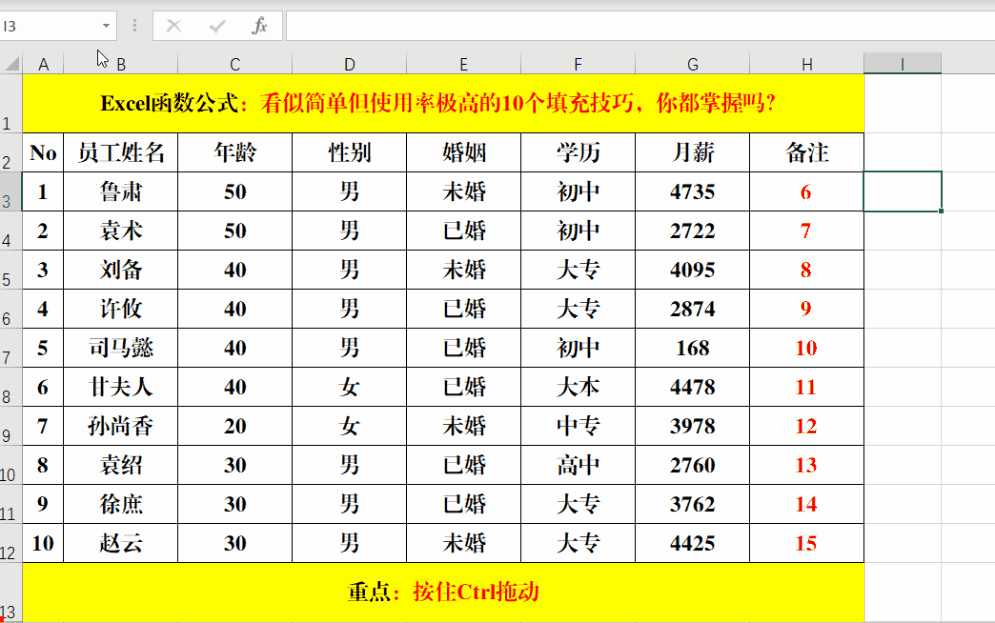Click inside the formula bar input
This screenshot has height=623, width=995.
point(640,26)
